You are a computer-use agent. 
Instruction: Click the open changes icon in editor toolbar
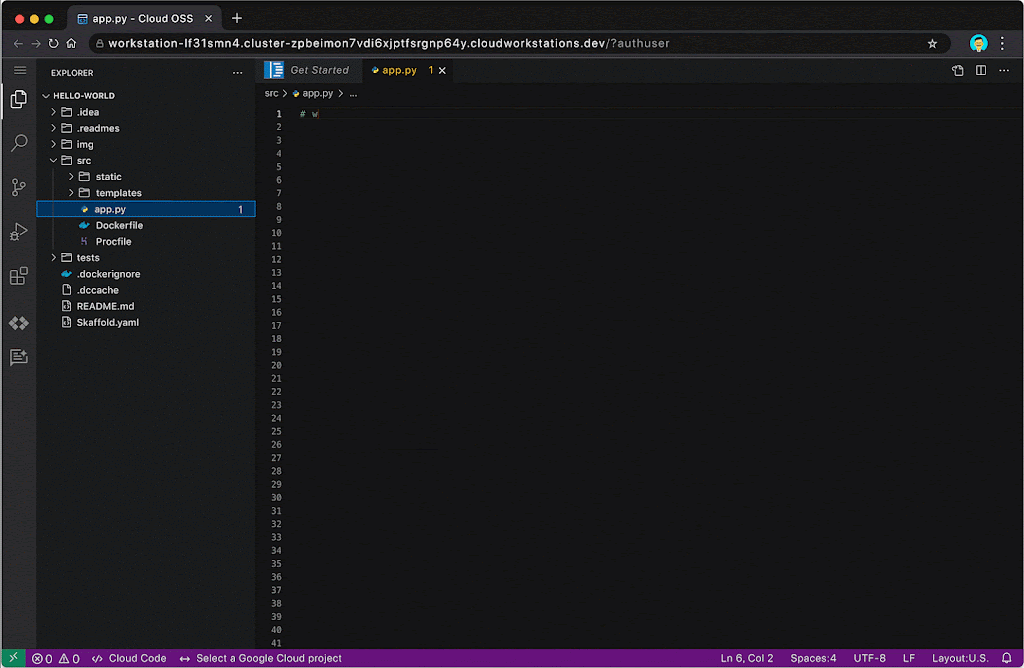pyautogui.click(x=957, y=71)
